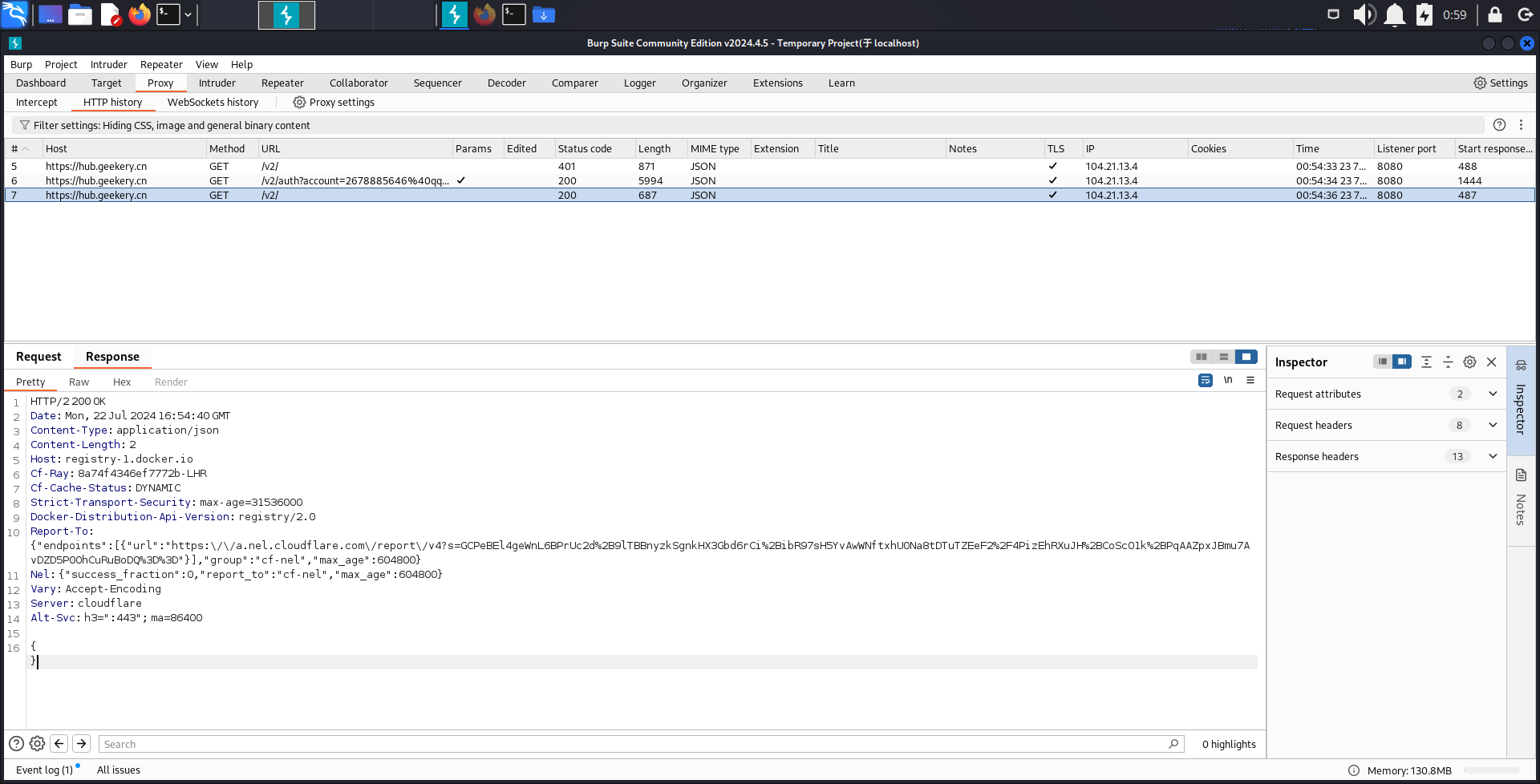Expand all Inspector sections icon
The image size is (1540, 784).
pos(1426,362)
